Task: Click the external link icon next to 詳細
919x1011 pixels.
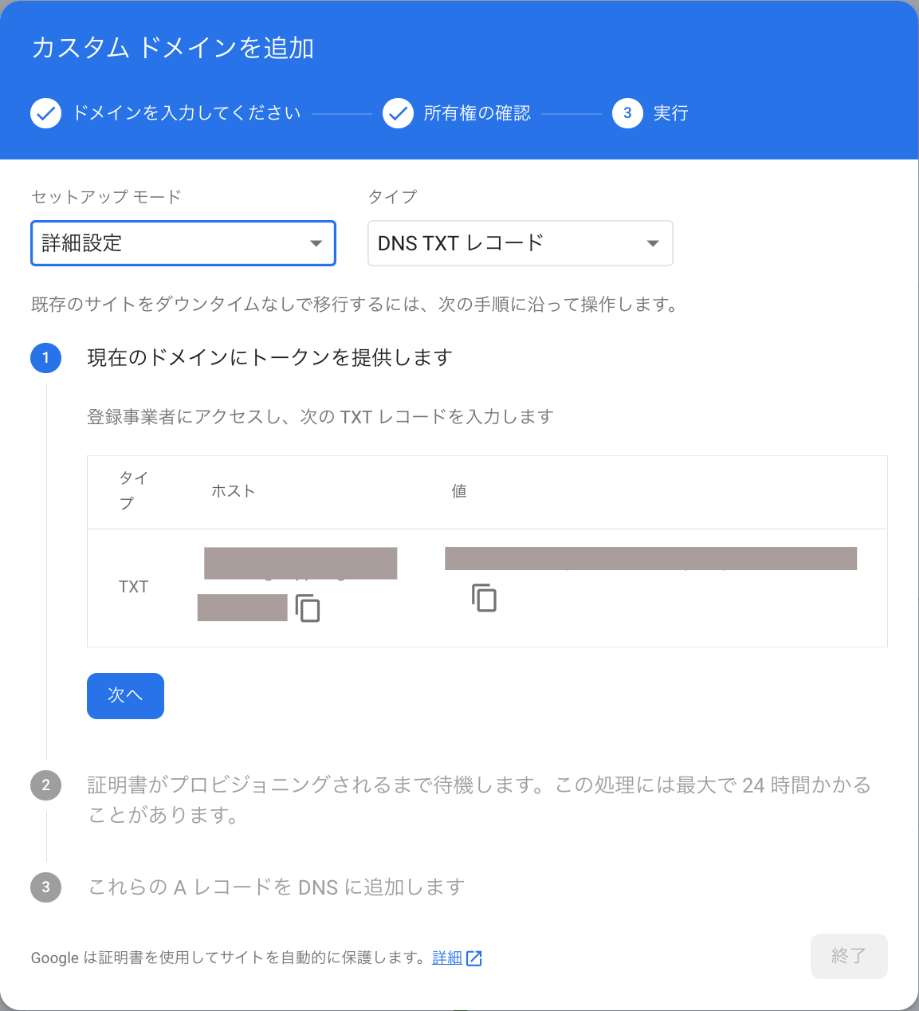Action: (x=474, y=958)
